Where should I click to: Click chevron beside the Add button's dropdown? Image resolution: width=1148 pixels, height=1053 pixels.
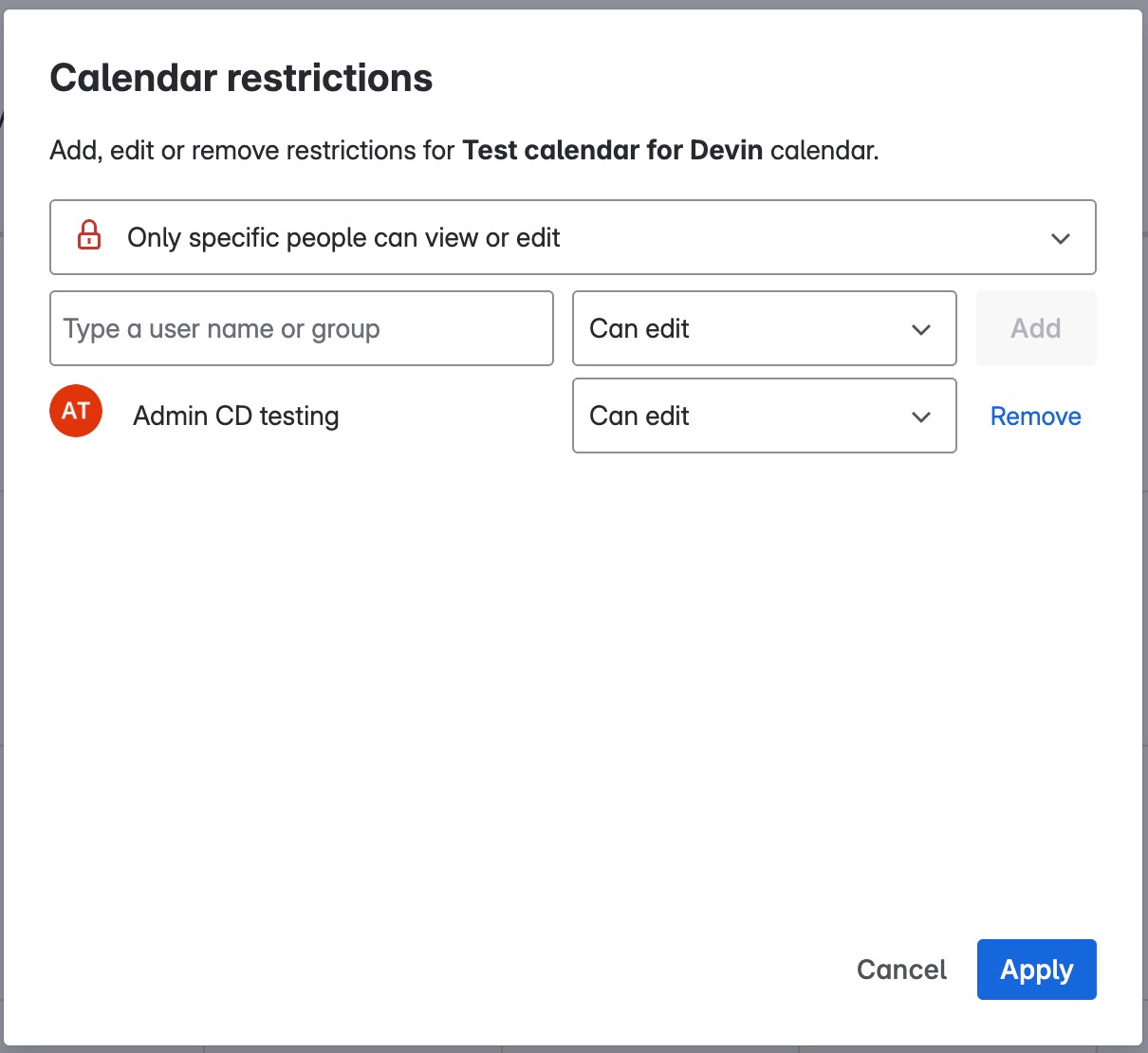(x=920, y=330)
